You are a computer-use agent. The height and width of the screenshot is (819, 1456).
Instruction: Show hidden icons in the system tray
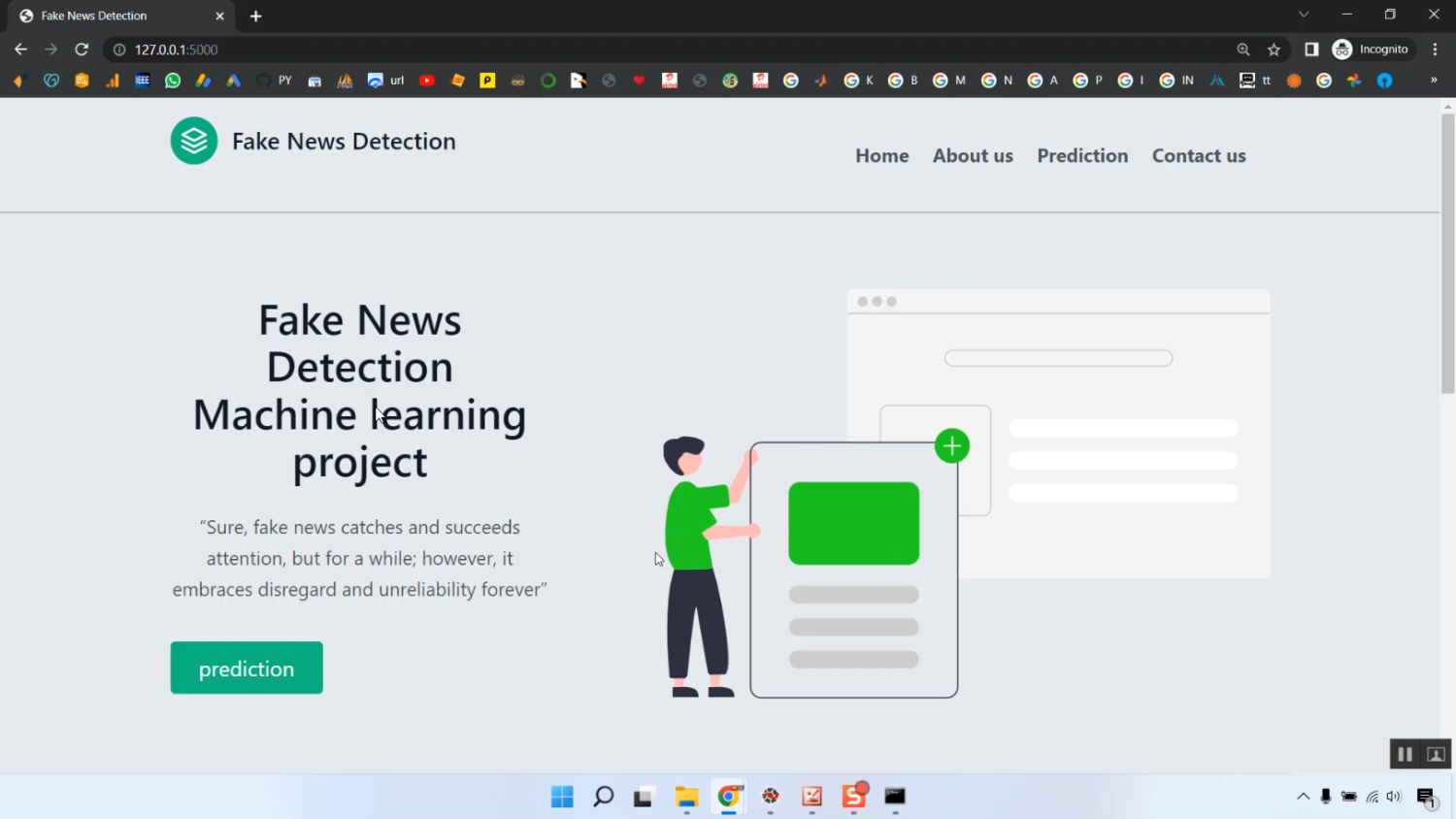pyautogui.click(x=1304, y=796)
